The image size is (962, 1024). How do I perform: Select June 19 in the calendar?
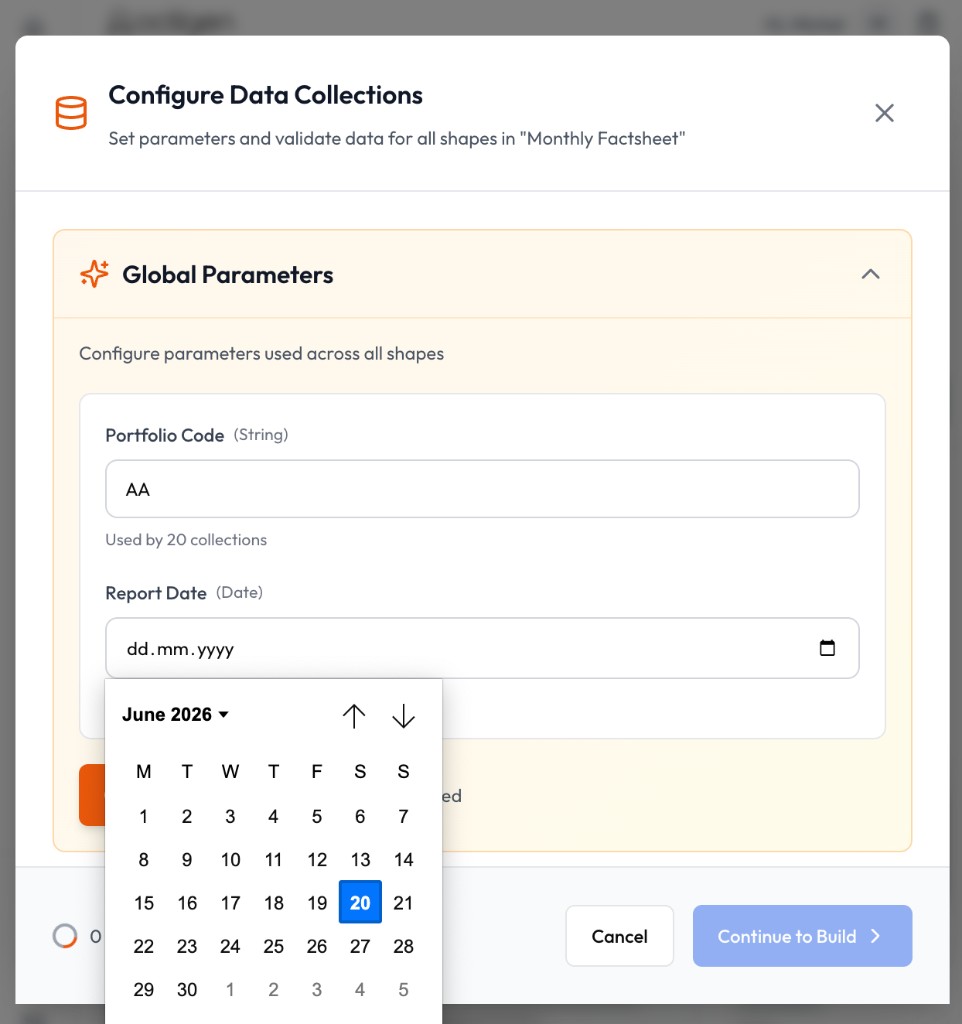tap(317, 903)
